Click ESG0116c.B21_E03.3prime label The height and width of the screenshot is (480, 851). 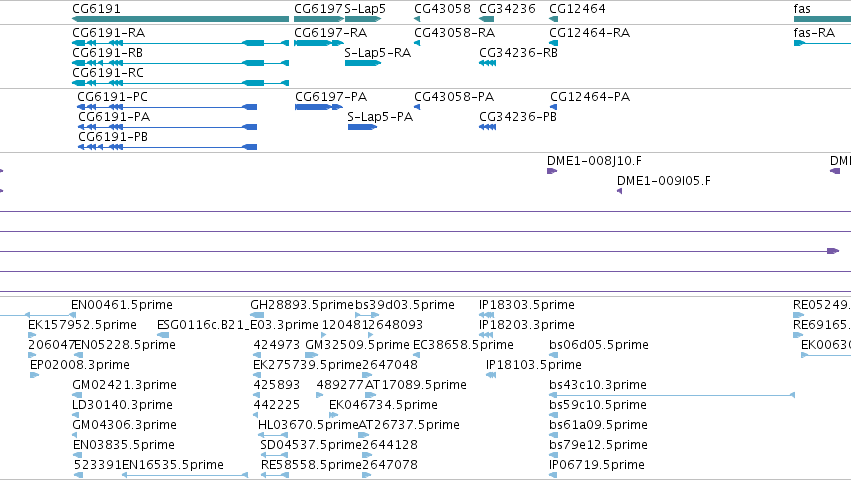click(x=238, y=325)
